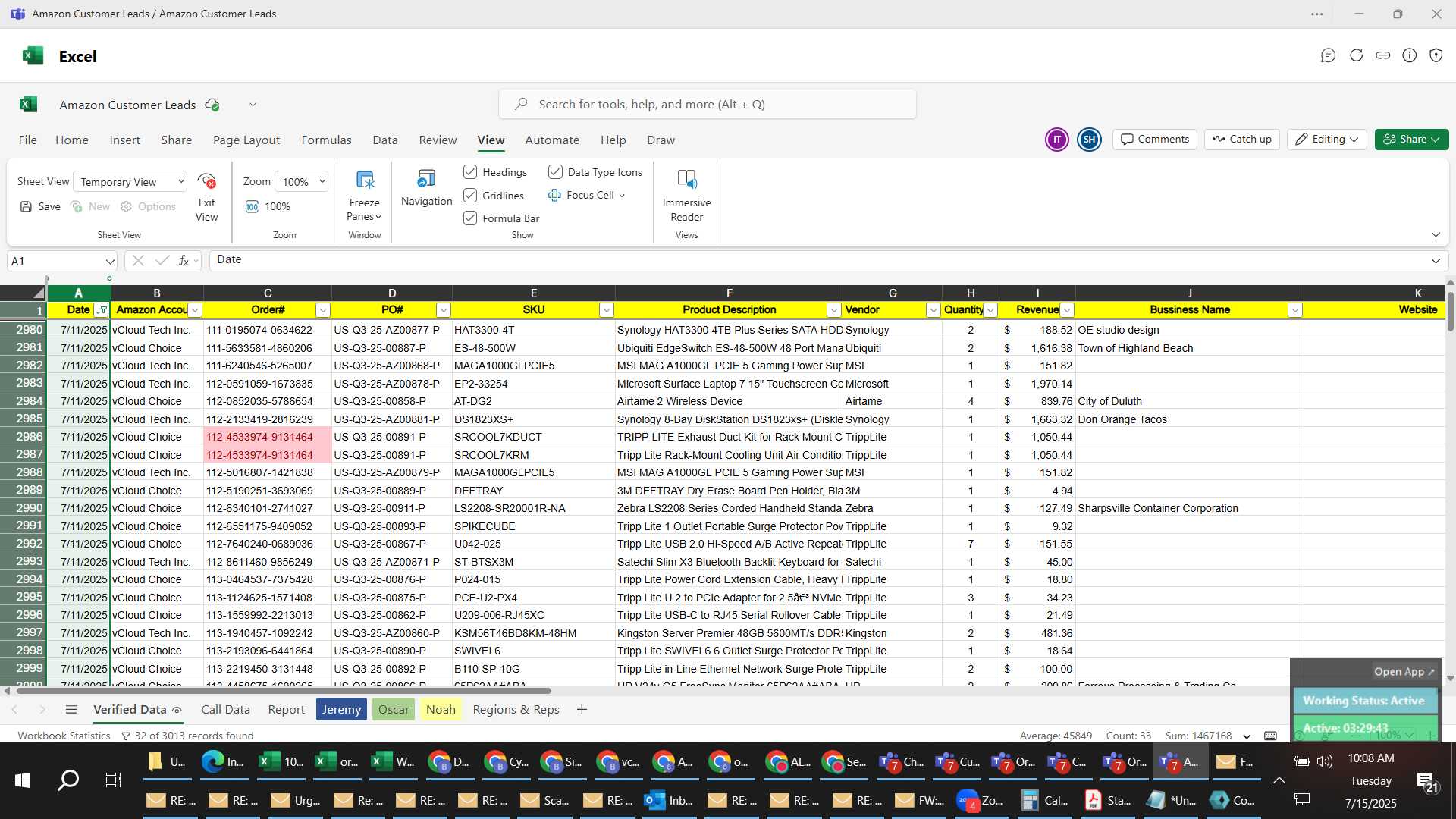Save the temporary sheet view
1456x819 pixels.
pos(40,206)
